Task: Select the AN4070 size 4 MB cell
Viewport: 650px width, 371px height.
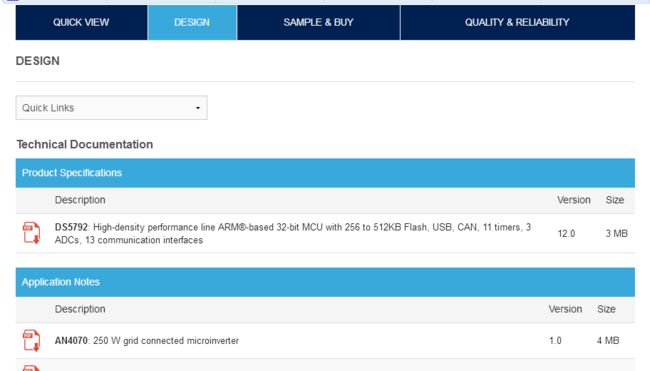Action: pyautogui.click(x=608, y=341)
